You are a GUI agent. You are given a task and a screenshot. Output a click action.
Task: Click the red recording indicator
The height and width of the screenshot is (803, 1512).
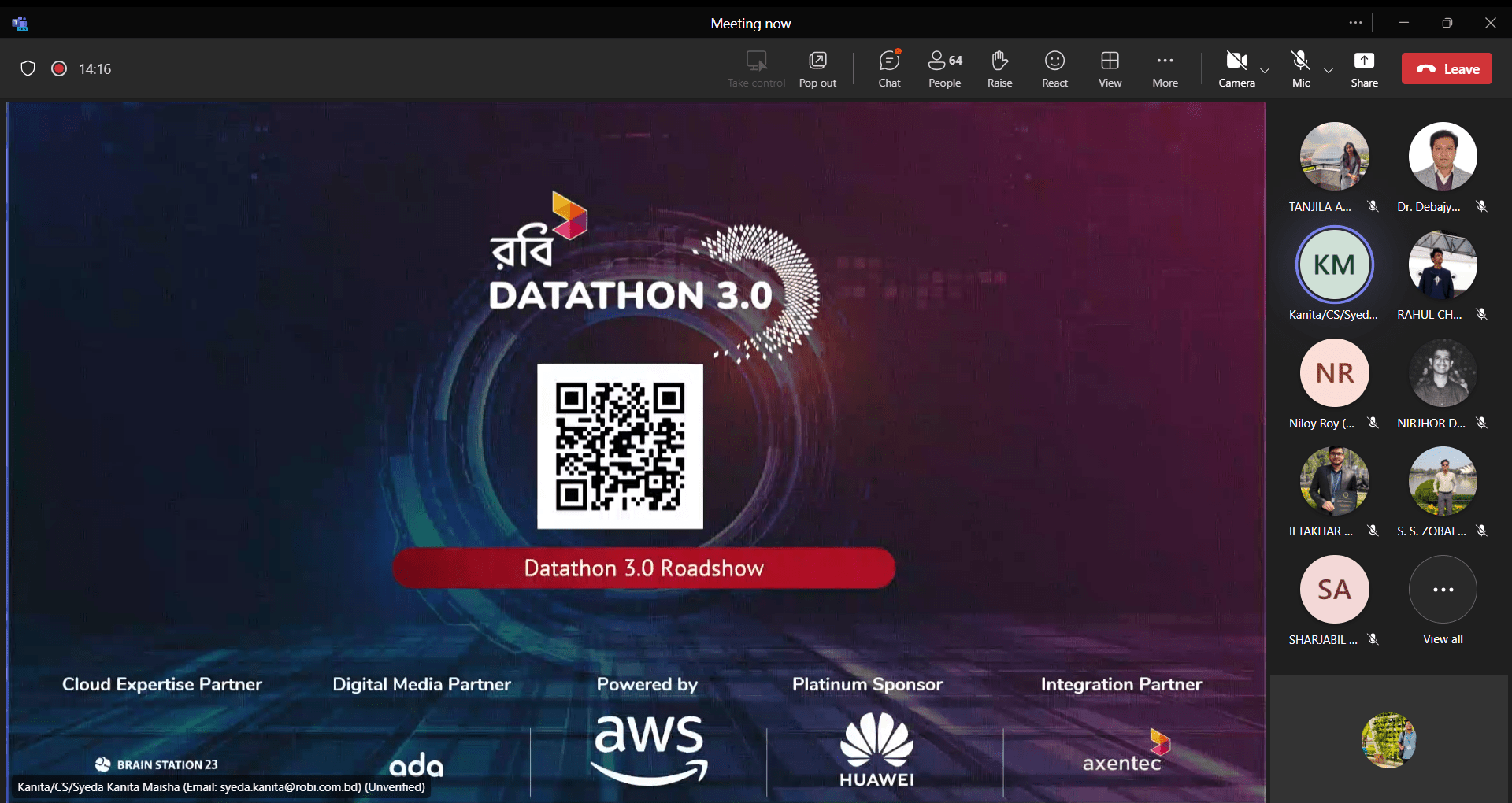pos(59,68)
